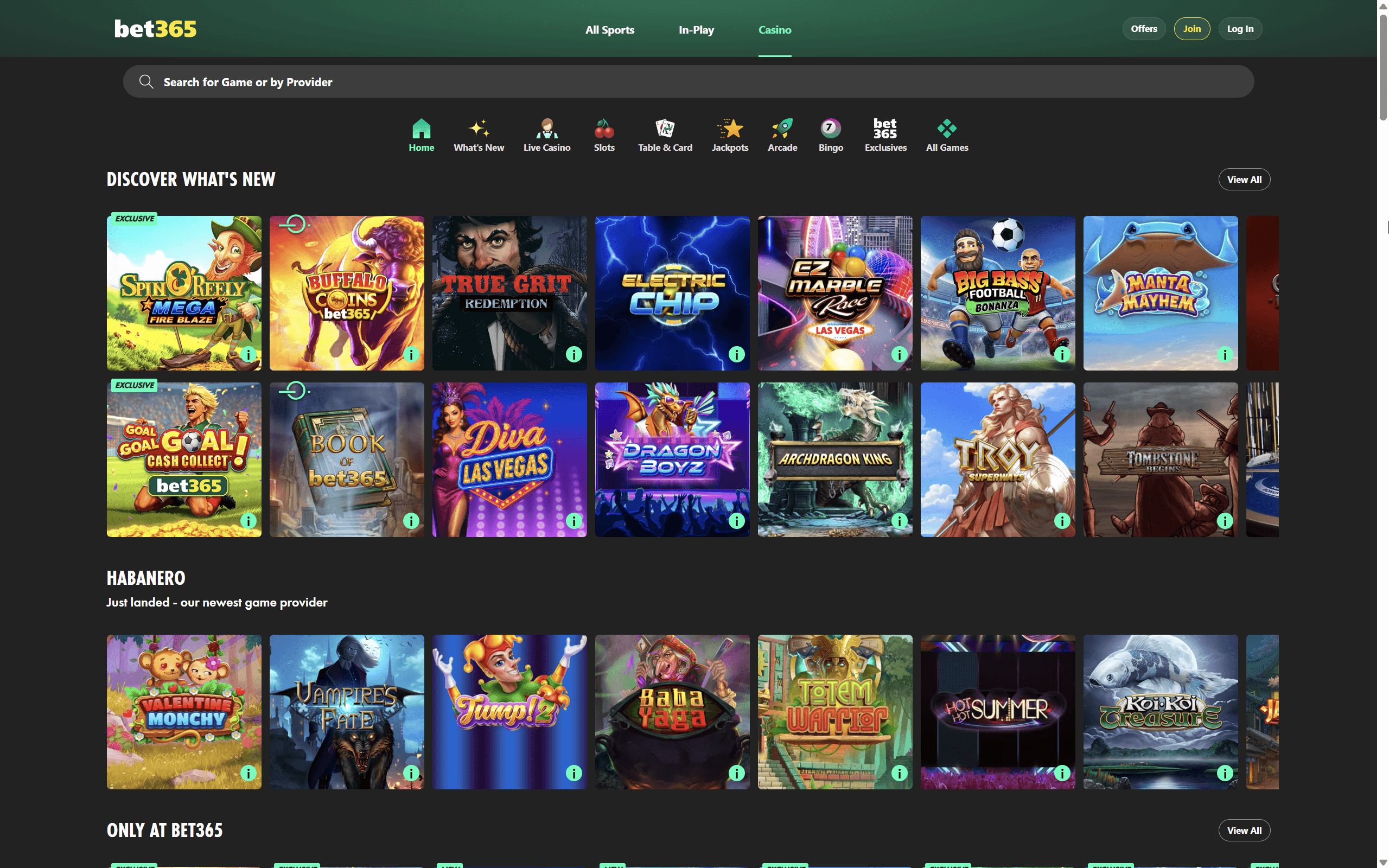Show info for Valentine Monchy

pos(248,773)
